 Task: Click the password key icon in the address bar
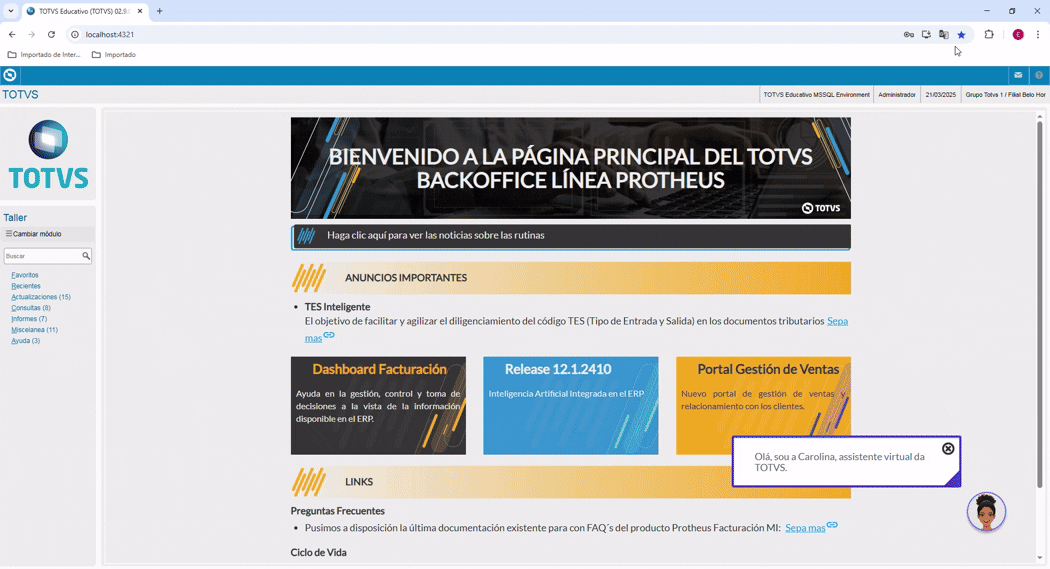(x=909, y=35)
